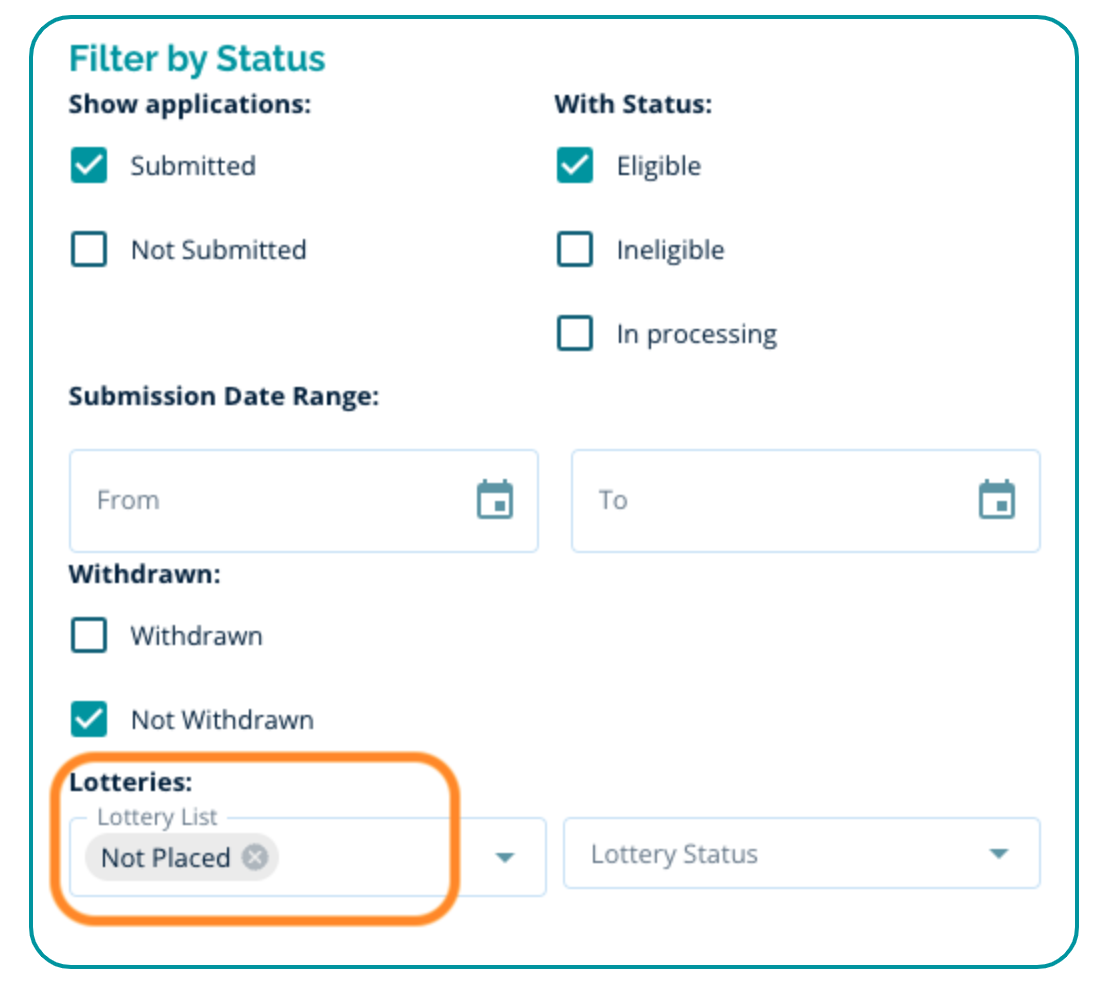Click the Lottery List field label
Image resolution: width=1104 pixels, height=994 pixels.
tap(157, 817)
